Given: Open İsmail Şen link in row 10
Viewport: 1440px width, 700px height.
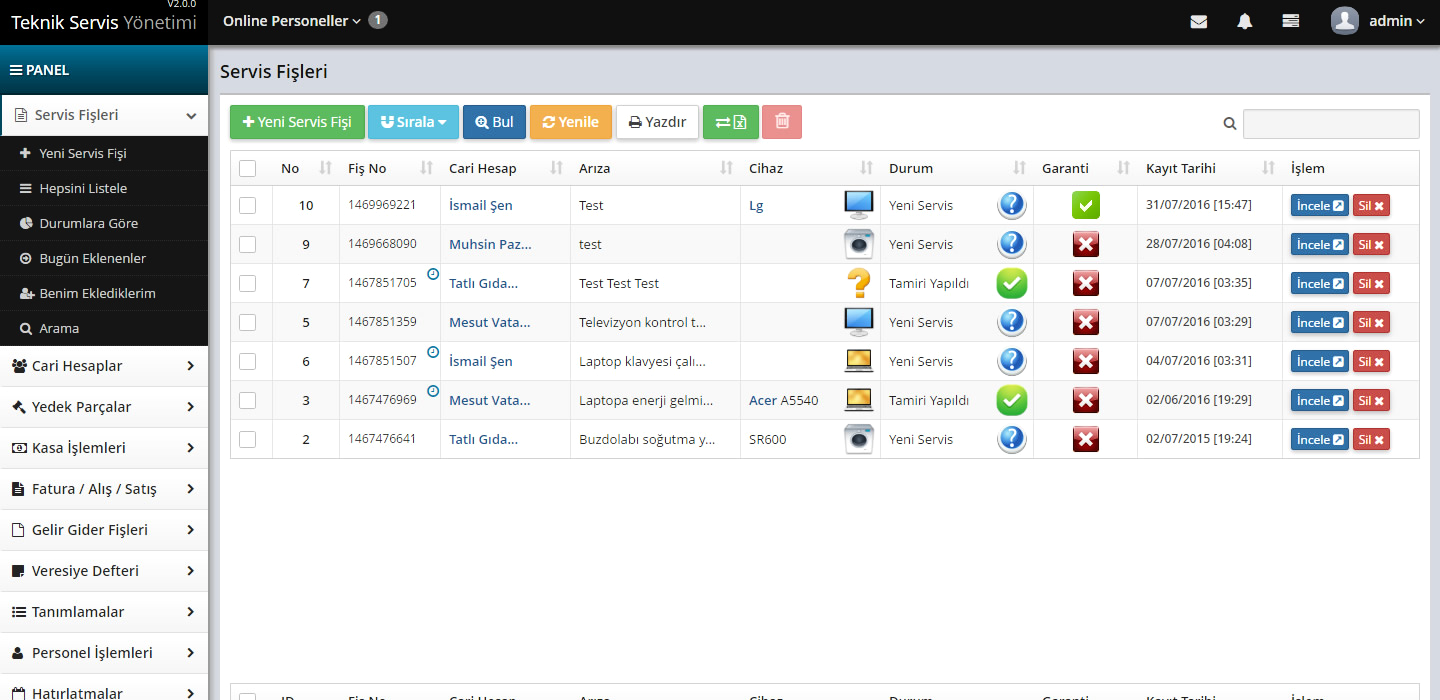Looking at the screenshot, I should (x=481, y=205).
